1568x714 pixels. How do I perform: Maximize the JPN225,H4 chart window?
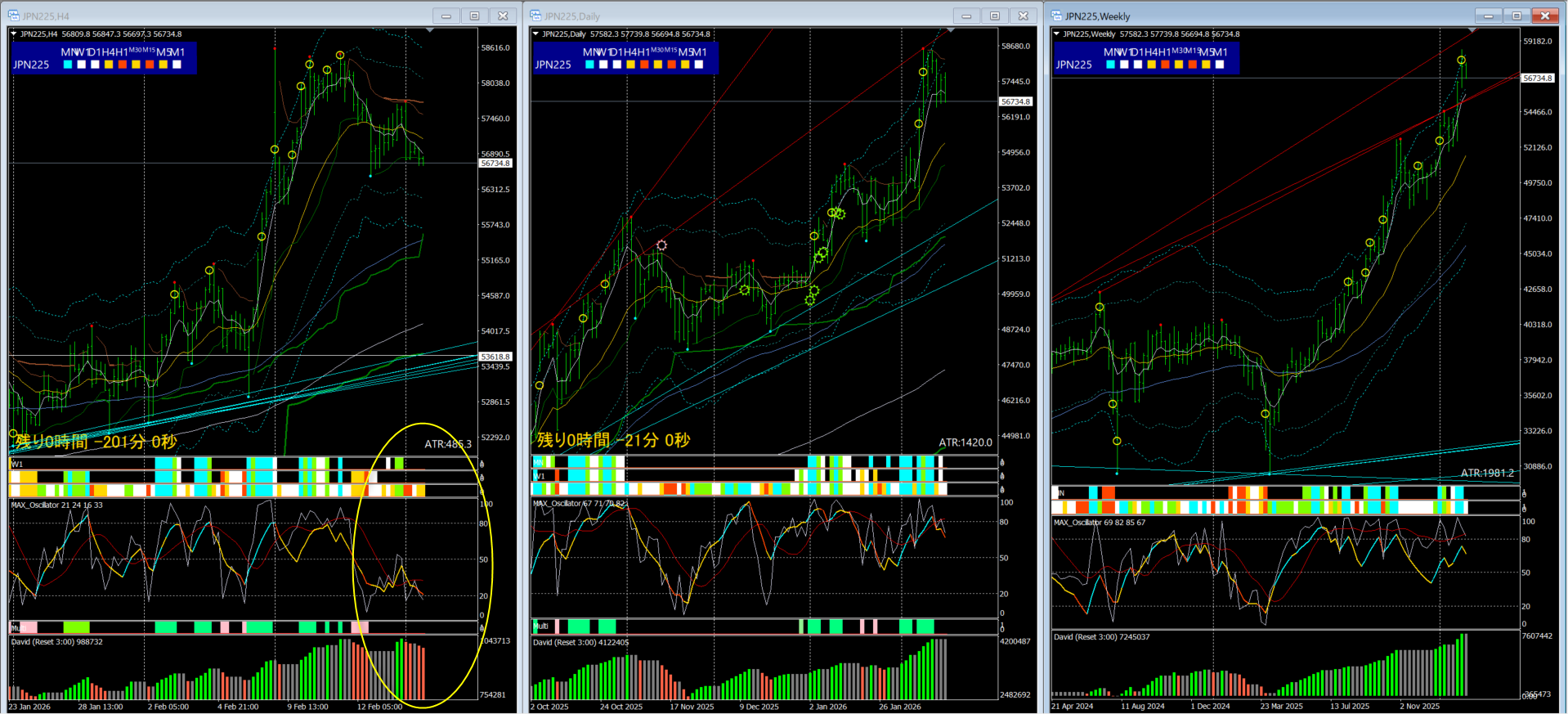[474, 16]
